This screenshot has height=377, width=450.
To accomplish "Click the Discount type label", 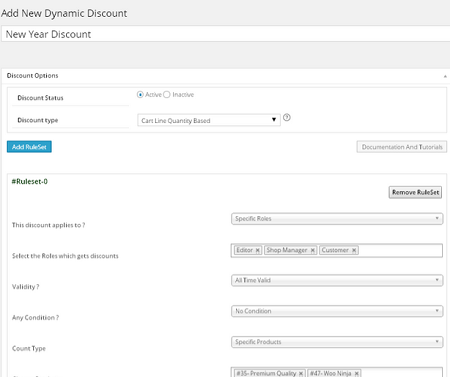I will point(38,120).
